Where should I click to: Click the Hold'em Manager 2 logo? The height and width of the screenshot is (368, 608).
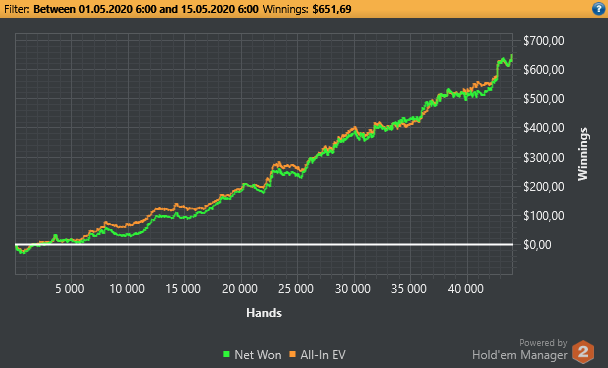(x=583, y=352)
